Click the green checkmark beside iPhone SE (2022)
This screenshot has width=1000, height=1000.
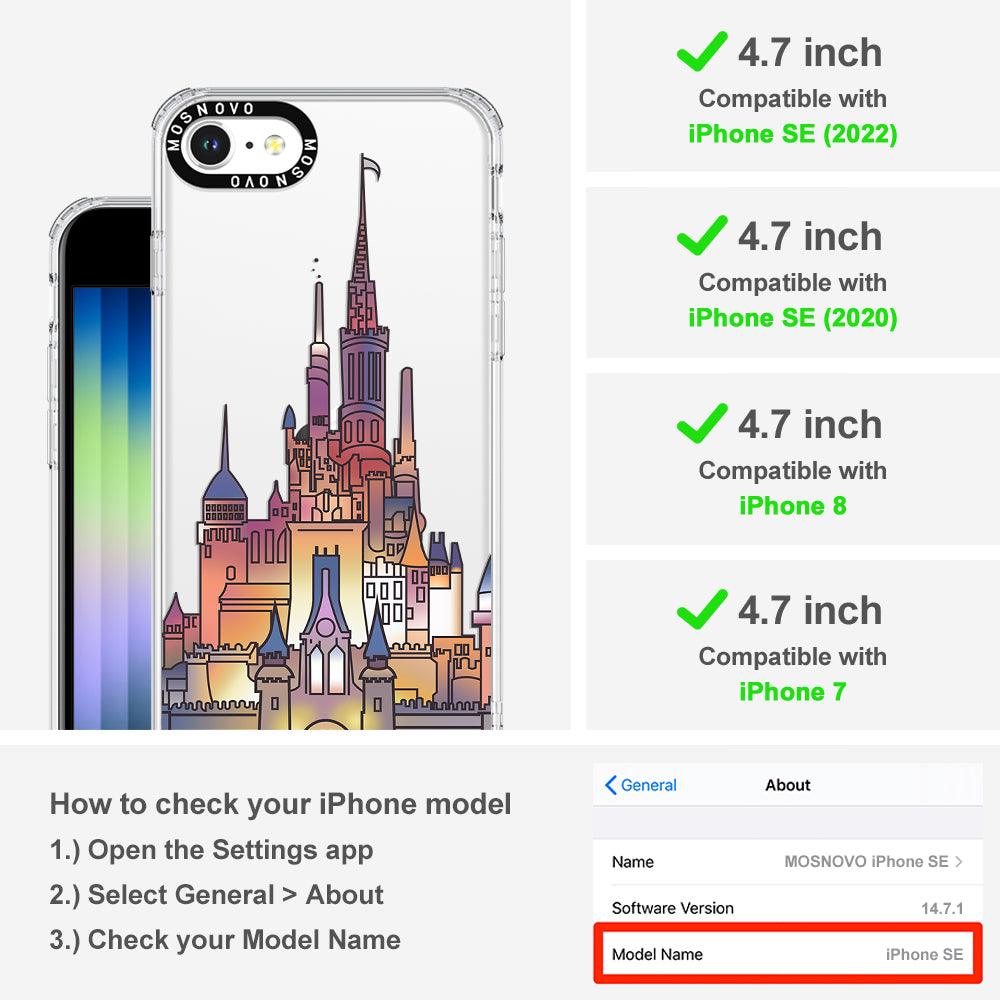click(702, 51)
